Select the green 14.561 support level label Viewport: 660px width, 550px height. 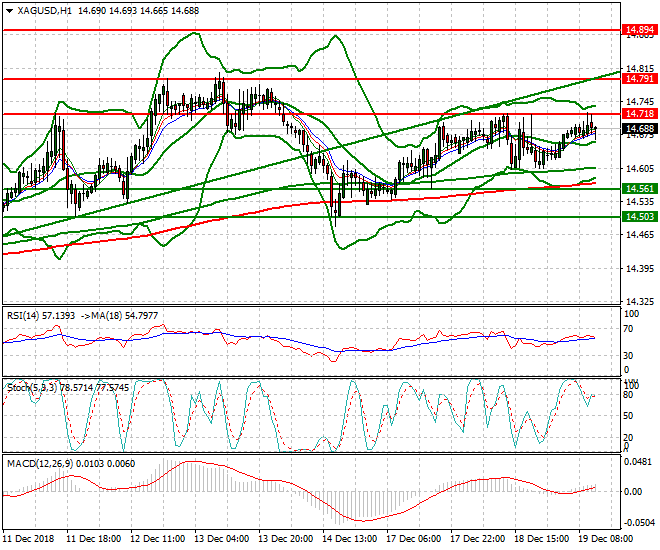pyautogui.click(x=640, y=189)
